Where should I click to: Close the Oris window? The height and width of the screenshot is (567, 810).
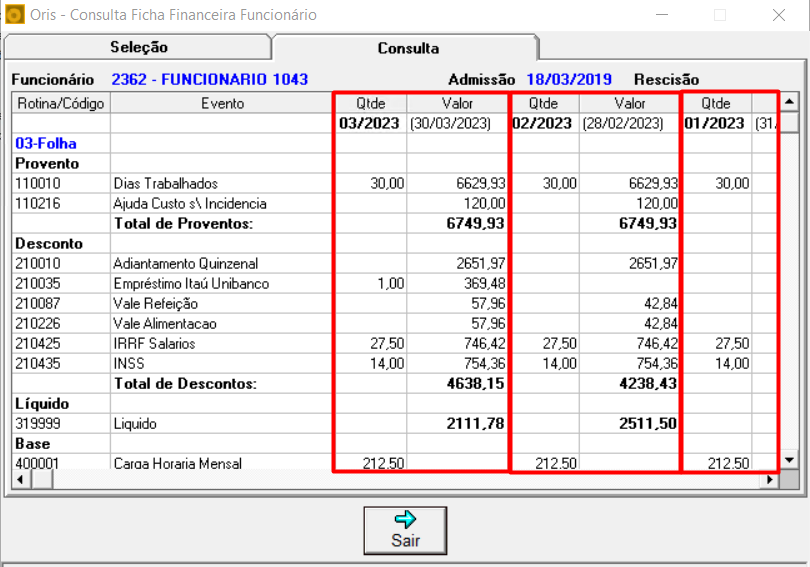[x=778, y=15]
